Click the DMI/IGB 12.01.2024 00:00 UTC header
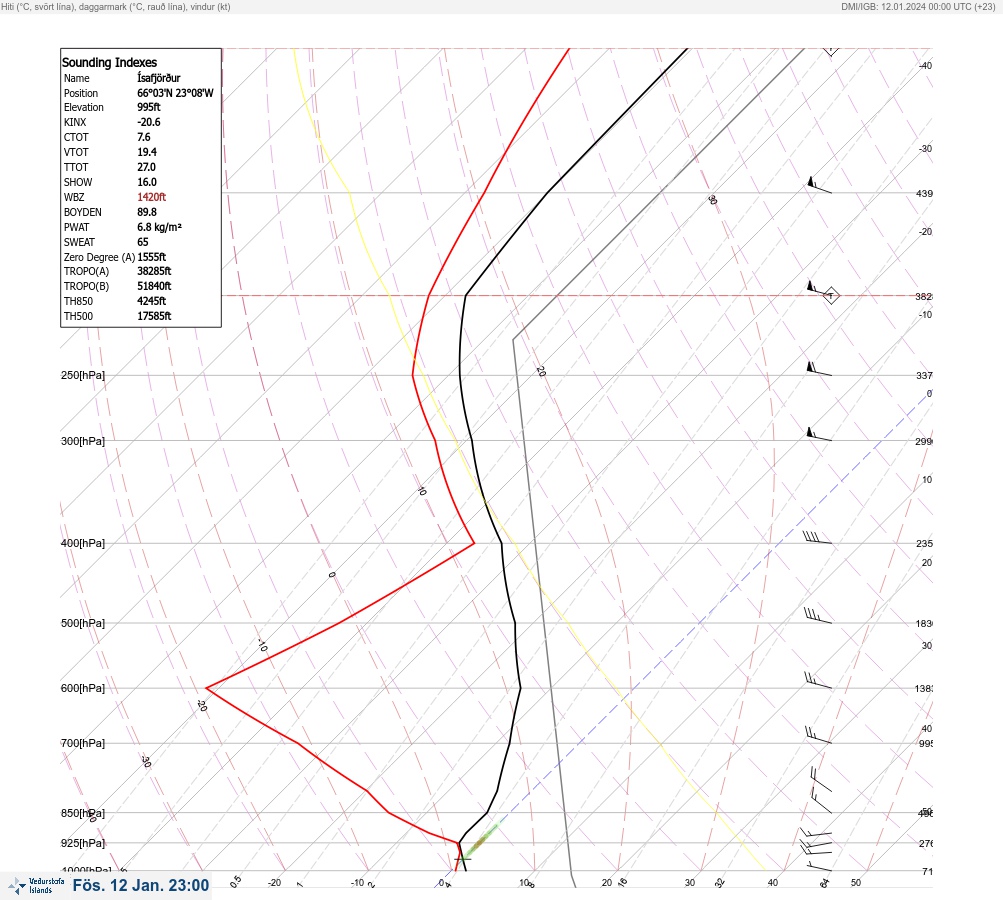The image size is (1003, 900). (x=918, y=6)
